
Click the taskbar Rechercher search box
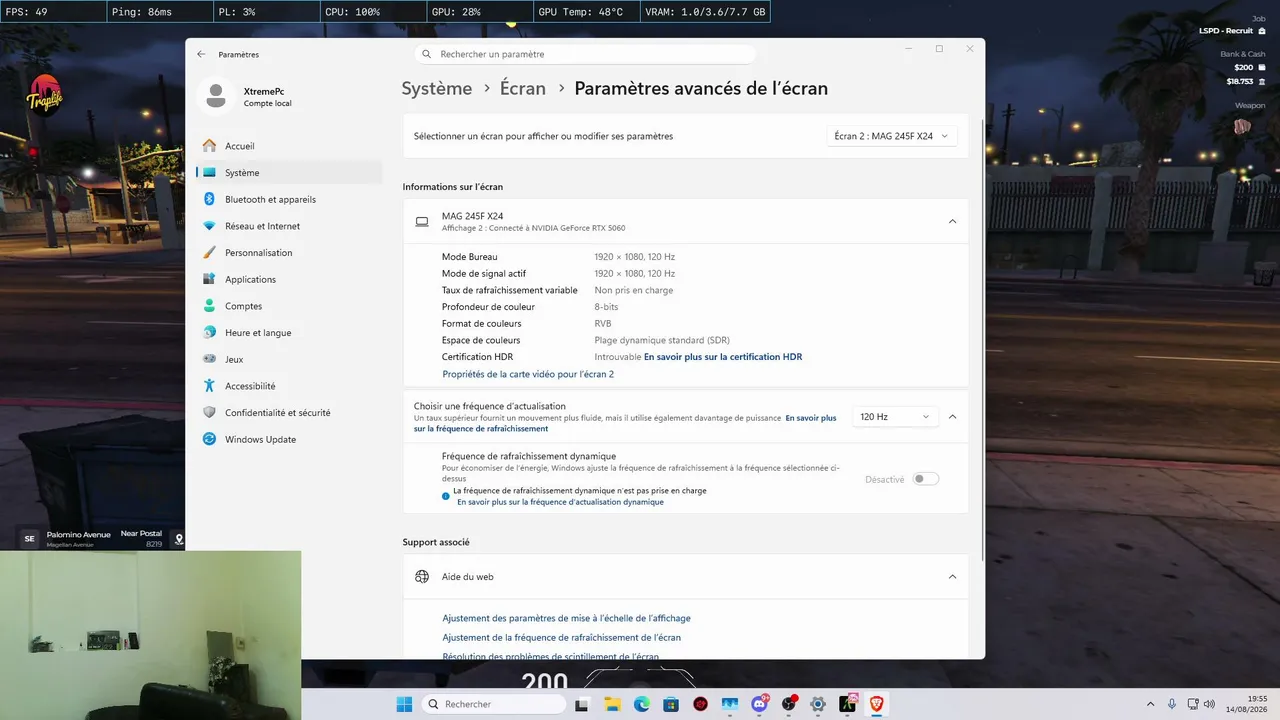pyautogui.click(x=493, y=704)
